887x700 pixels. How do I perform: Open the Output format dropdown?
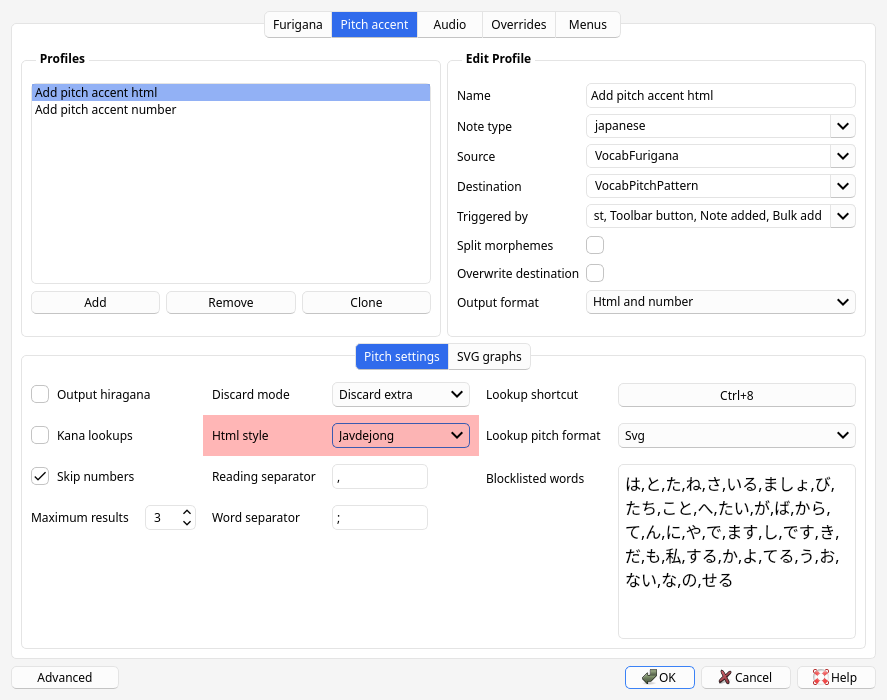coord(841,302)
